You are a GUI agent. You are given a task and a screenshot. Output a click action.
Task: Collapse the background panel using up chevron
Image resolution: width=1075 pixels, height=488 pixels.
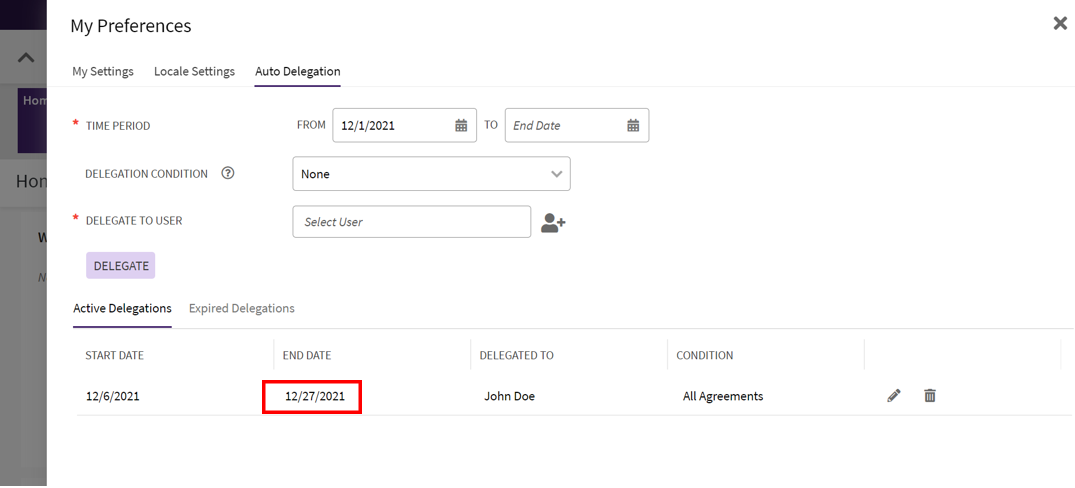point(26,58)
